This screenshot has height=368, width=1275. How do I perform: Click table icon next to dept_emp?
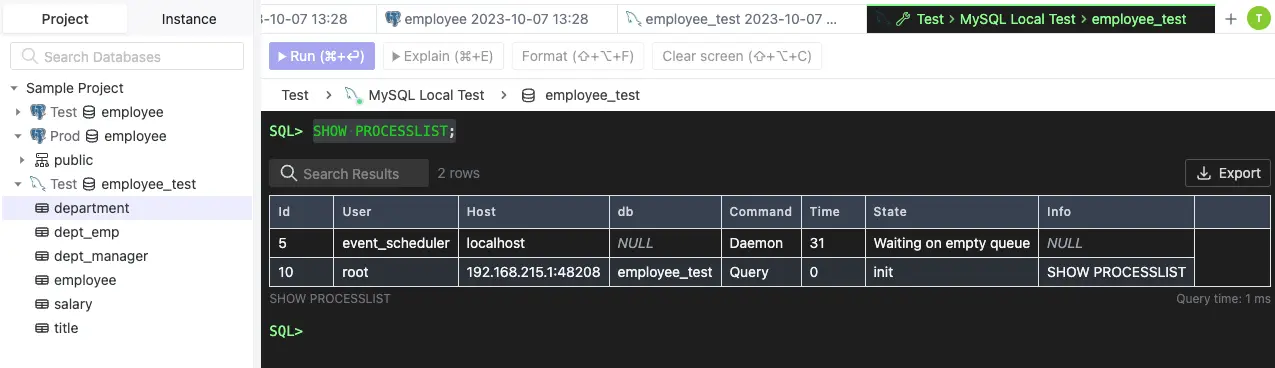click(42, 232)
